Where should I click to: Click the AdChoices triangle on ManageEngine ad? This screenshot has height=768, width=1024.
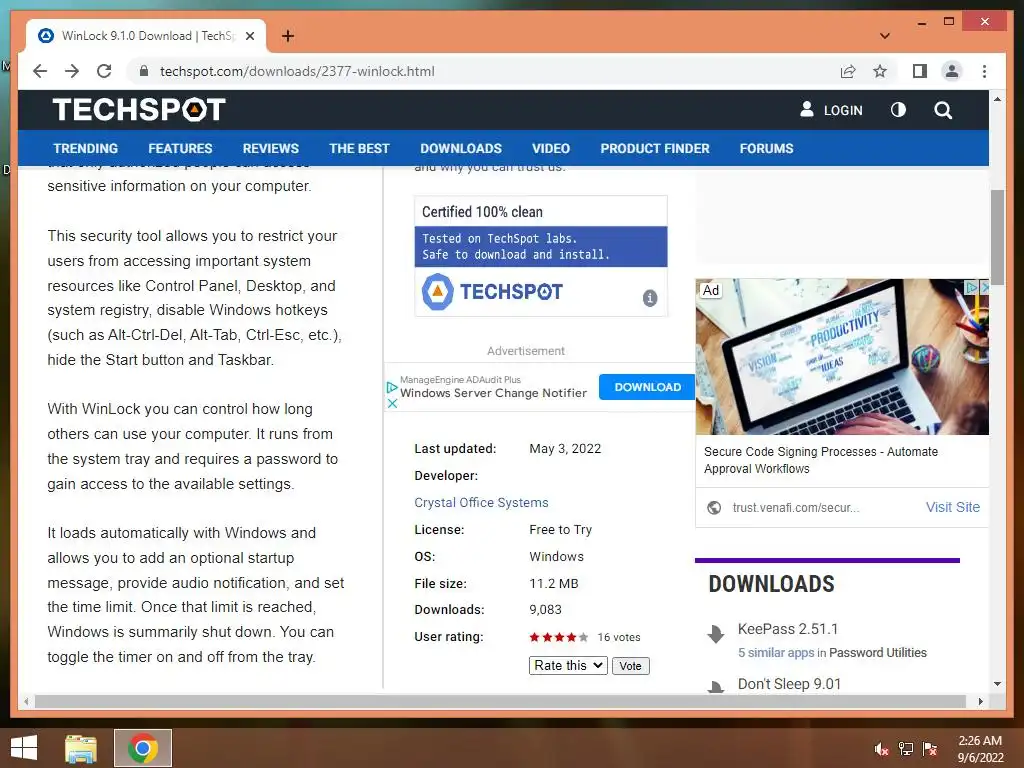pyautogui.click(x=392, y=387)
